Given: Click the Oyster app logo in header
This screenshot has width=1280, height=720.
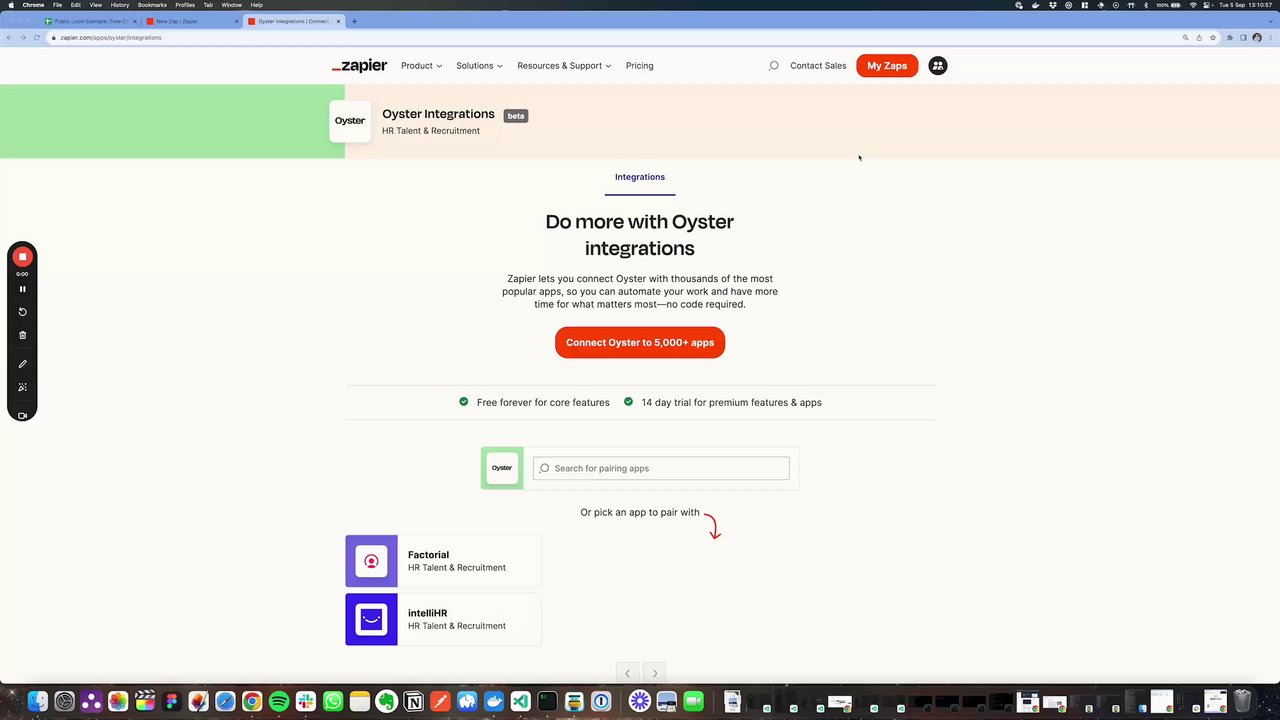Looking at the screenshot, I should (x=350, y=121).
